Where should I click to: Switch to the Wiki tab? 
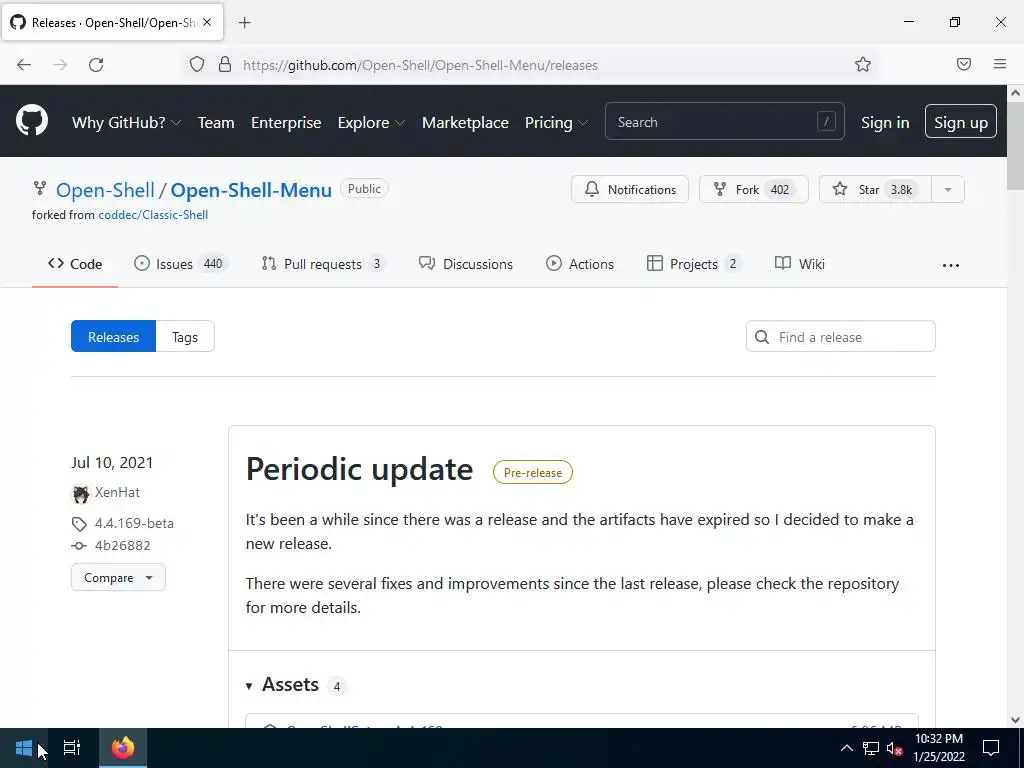799,264
